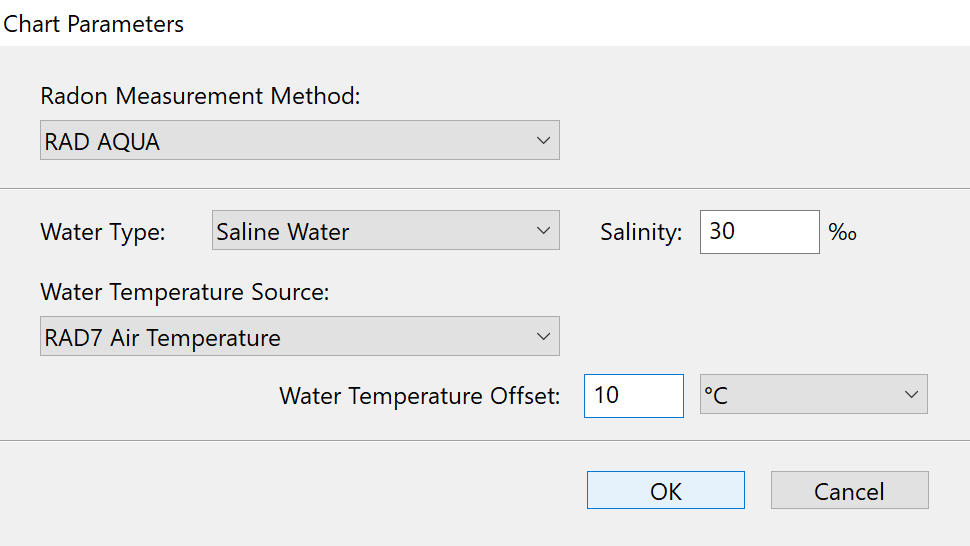Click the per mille symbol after Salinity
This screenshot has width=970, height=546.
843,233
